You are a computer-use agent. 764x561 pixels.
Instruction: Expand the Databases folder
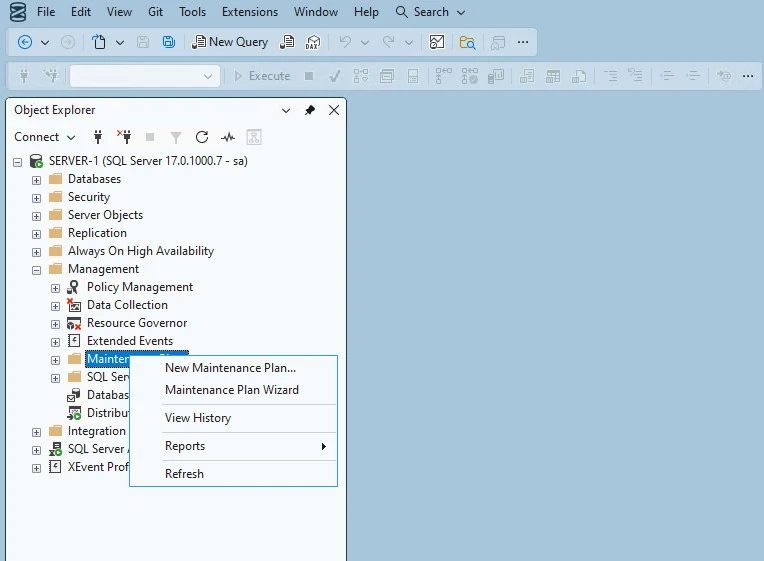tap(37, 180)
